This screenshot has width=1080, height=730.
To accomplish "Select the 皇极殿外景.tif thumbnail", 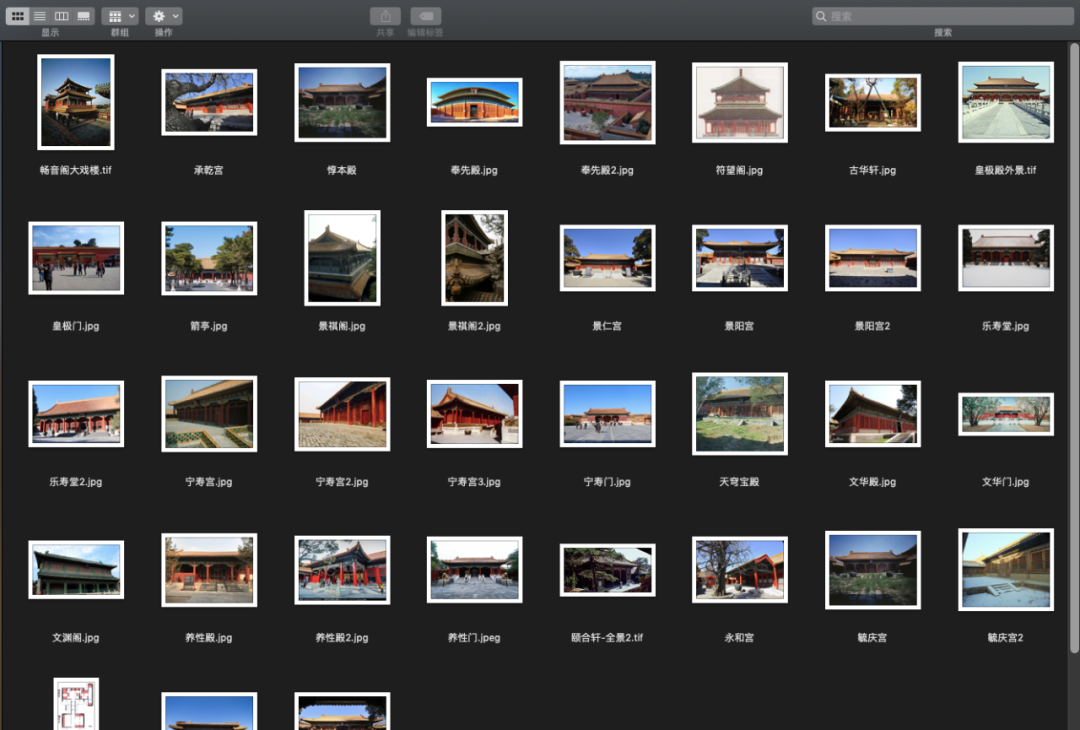I will tap(1006, 102).
